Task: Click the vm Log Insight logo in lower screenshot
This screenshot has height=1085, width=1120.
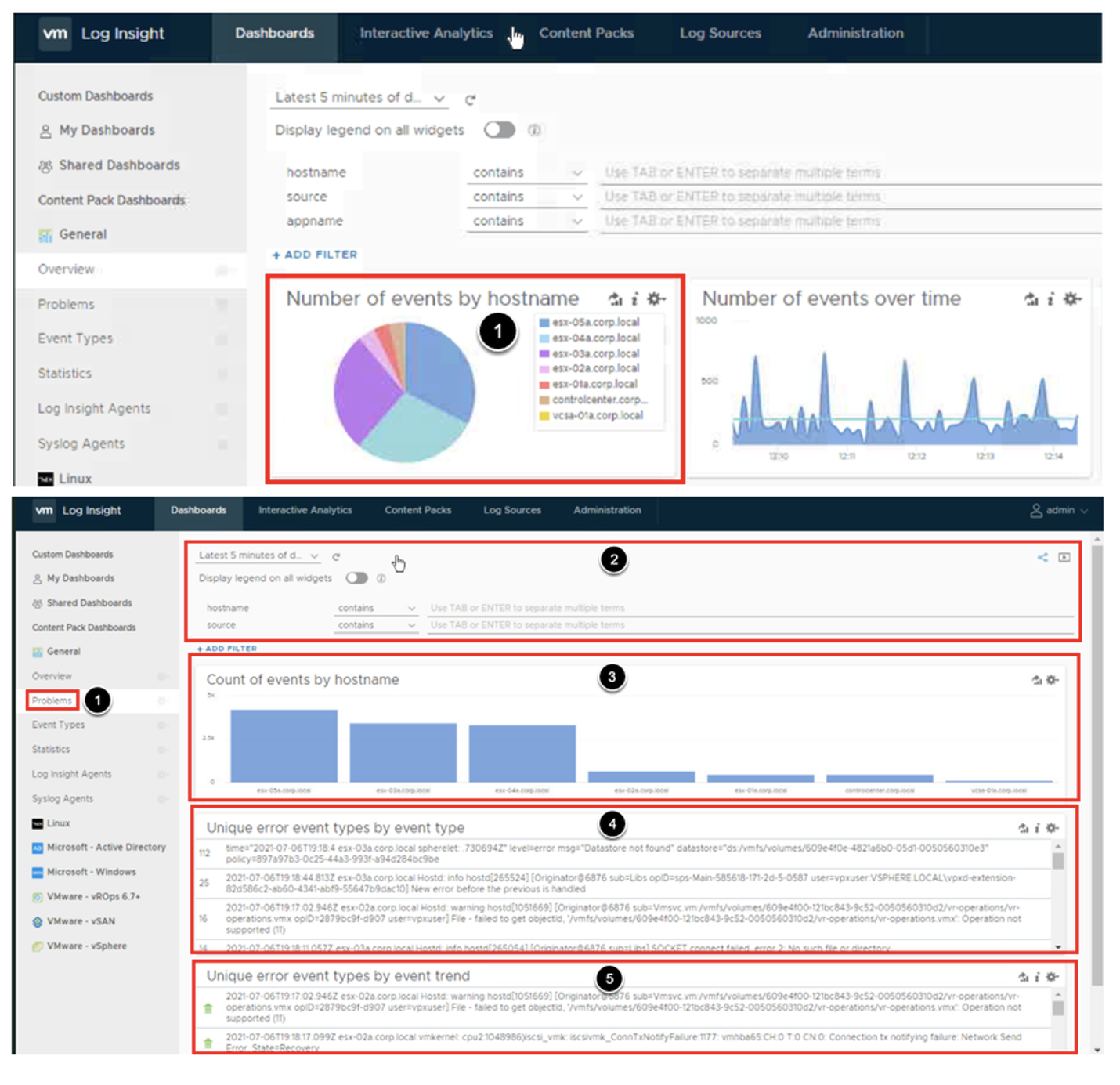Action: 78,511
